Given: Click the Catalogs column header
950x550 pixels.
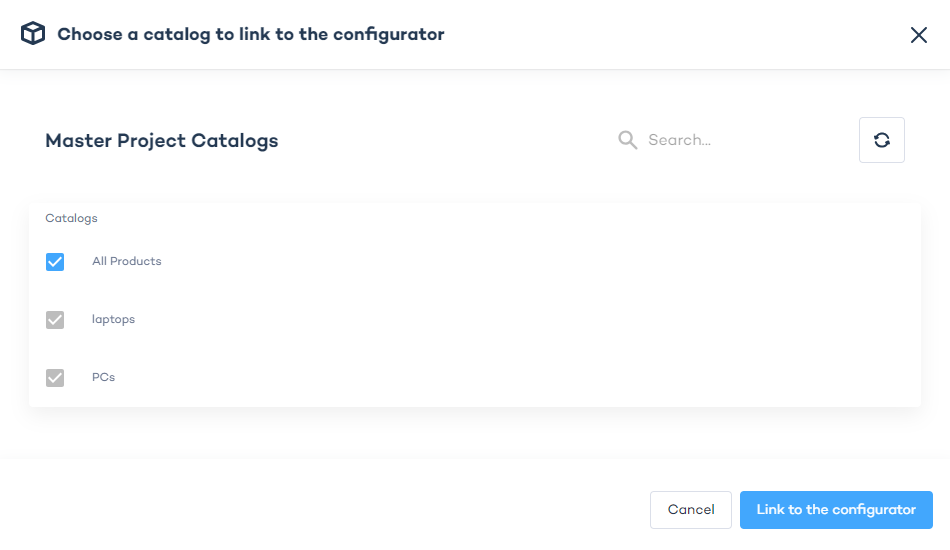Looking at the screenshot, I should 71,218.
